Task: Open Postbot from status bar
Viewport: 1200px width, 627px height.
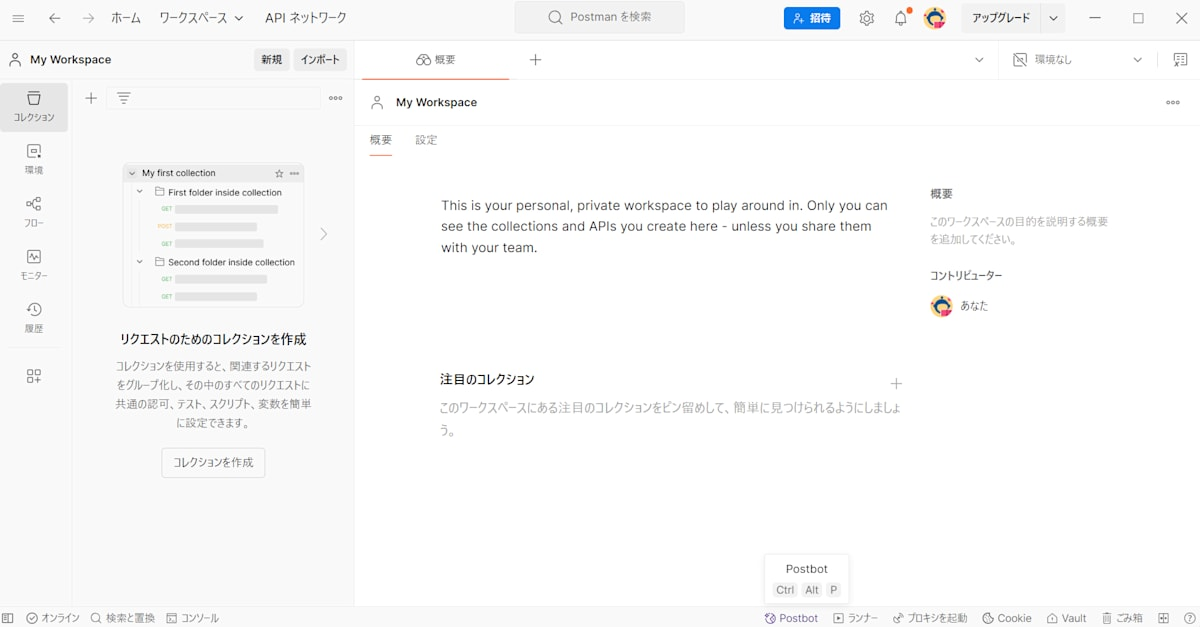Action: 791,618
